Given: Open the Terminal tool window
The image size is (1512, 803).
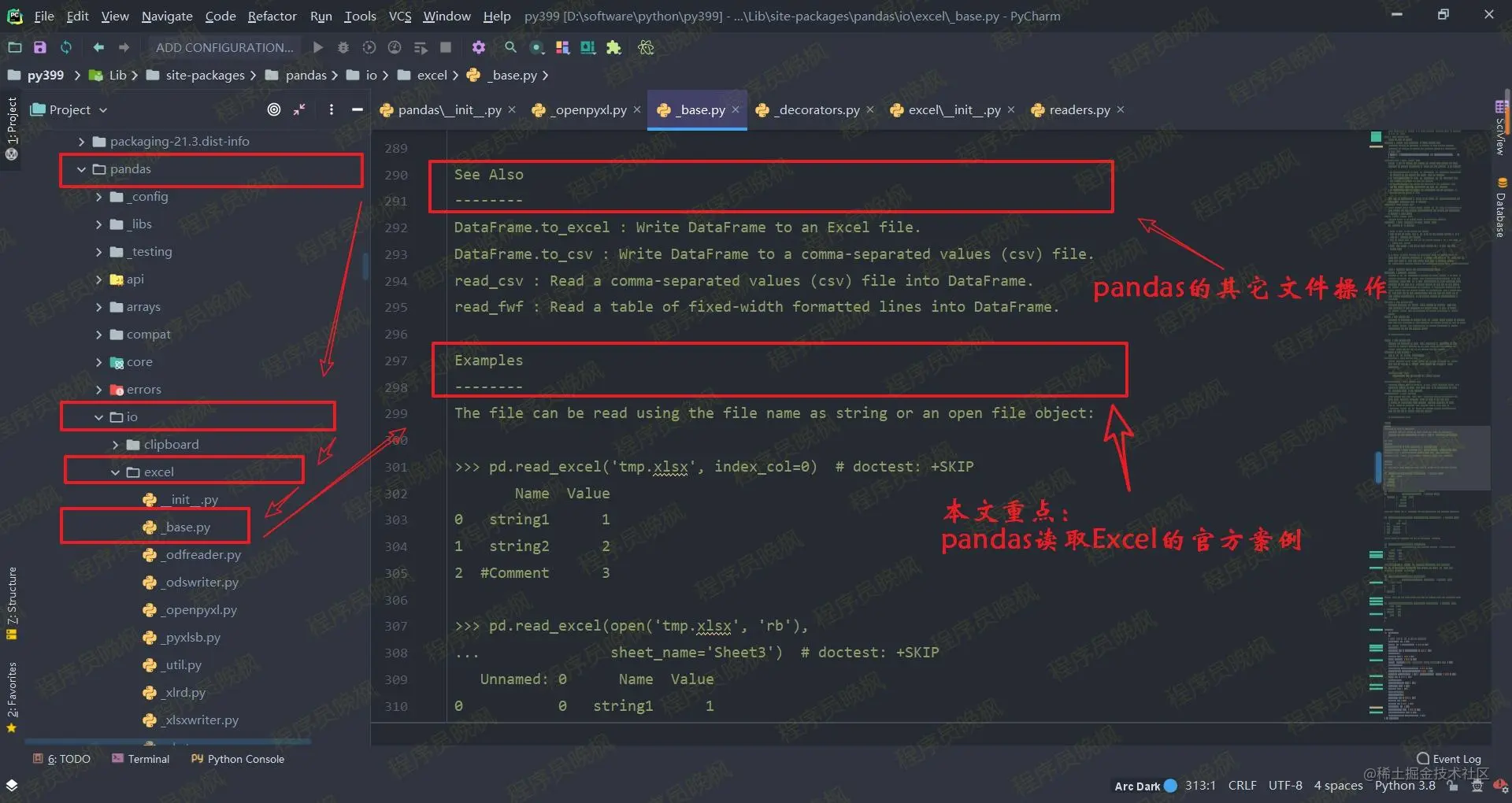Looking at the screenshot, I should [x=141, y=759].
